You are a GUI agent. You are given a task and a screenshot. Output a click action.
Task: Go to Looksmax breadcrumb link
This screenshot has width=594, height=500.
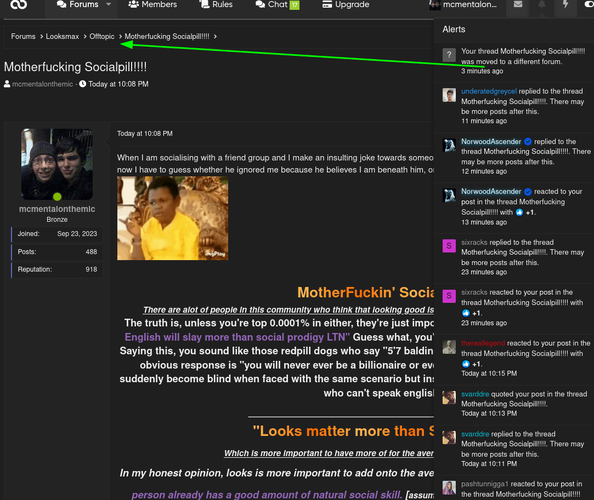(63, 36)
